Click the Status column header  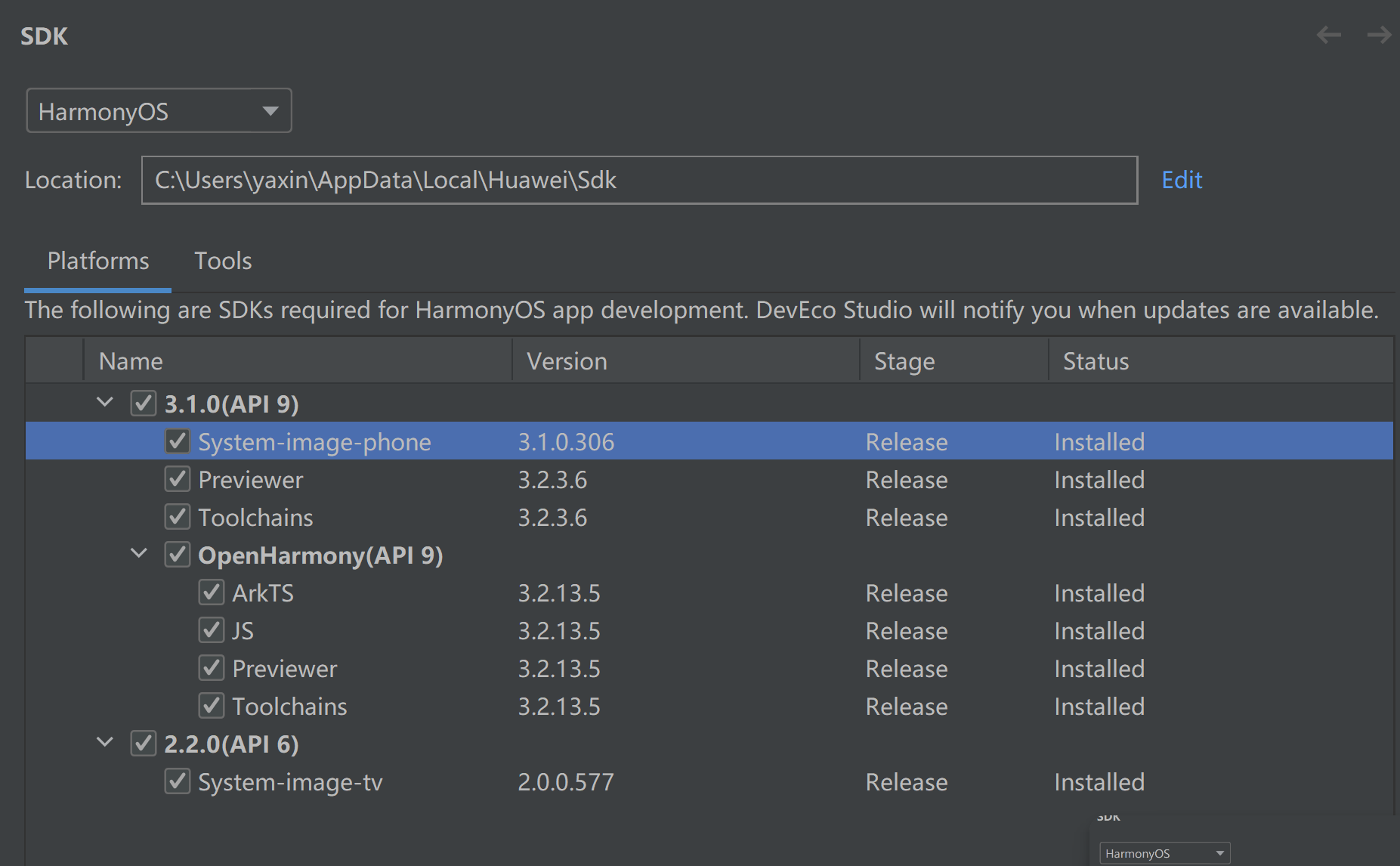(1221, 361)
